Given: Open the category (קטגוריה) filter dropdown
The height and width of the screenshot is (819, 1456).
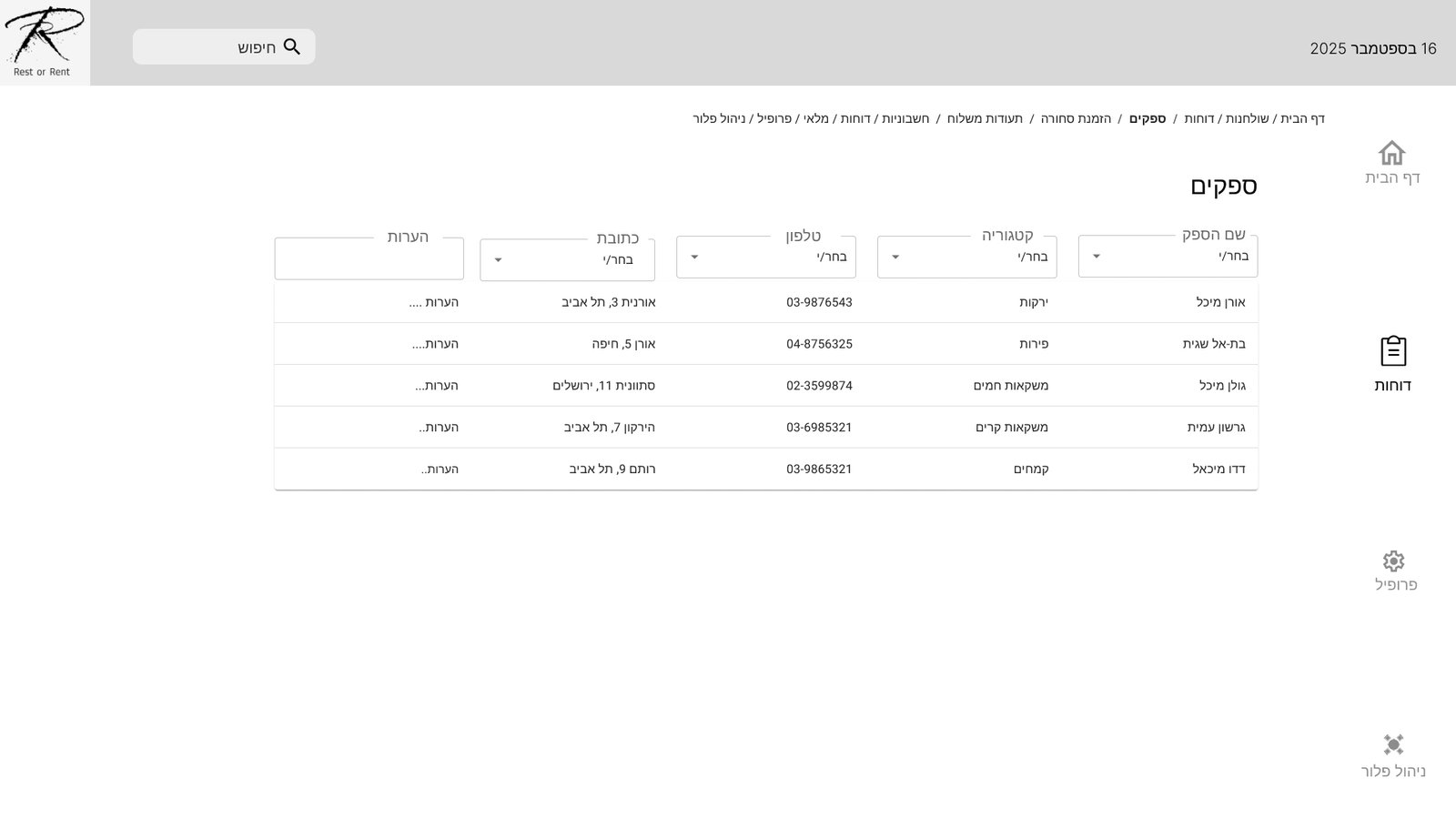Looking at the screenshot, I should point(966,258).
